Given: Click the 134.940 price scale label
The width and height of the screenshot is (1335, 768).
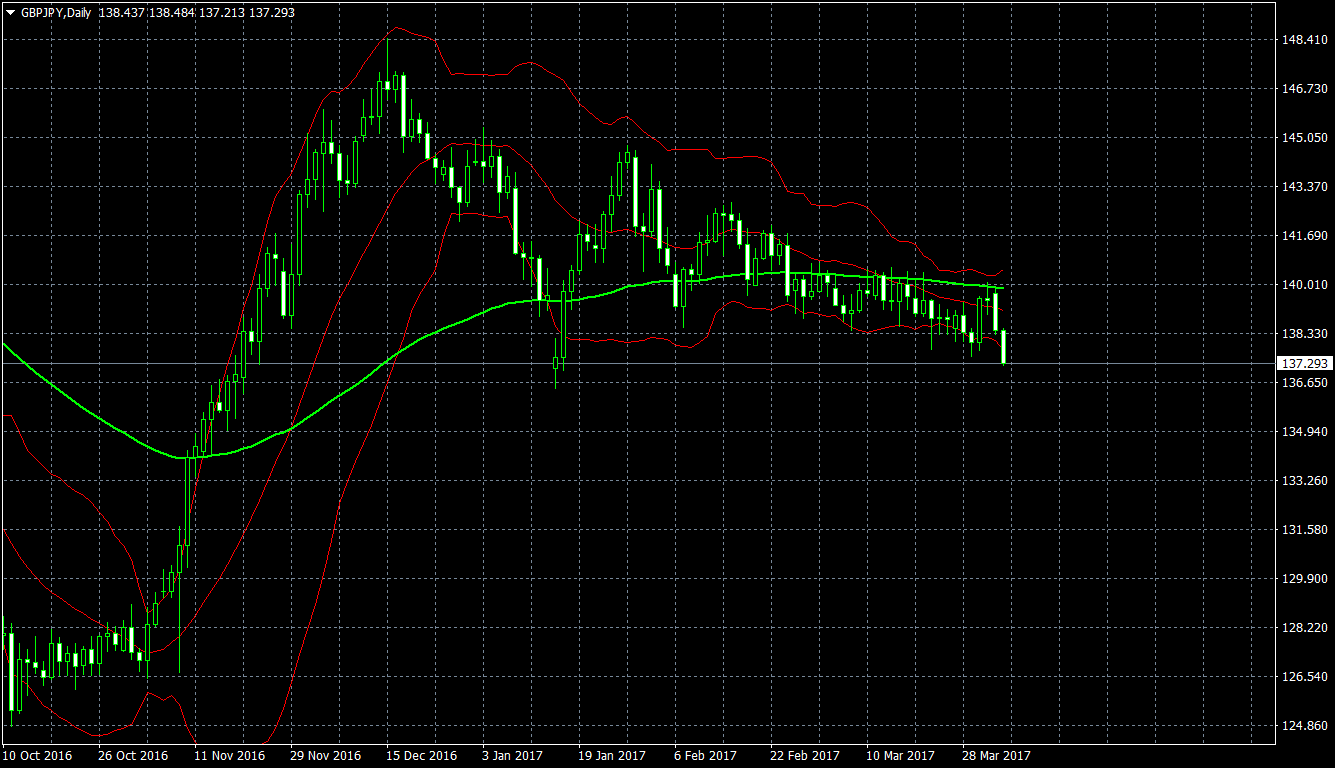Looking at the screenshot, I should click(x=1304, y=432).
